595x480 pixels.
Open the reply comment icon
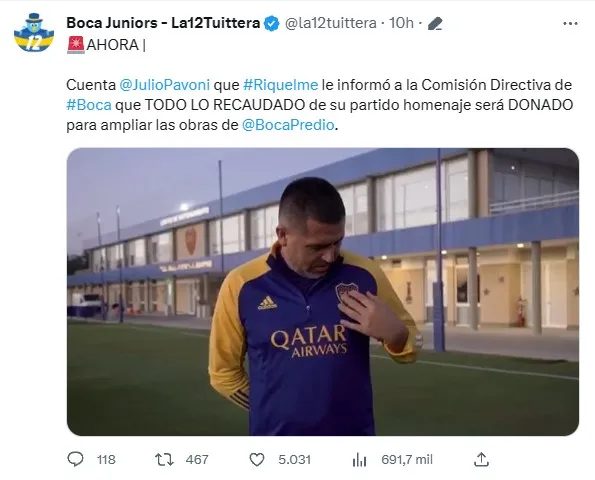coord(75,459)
